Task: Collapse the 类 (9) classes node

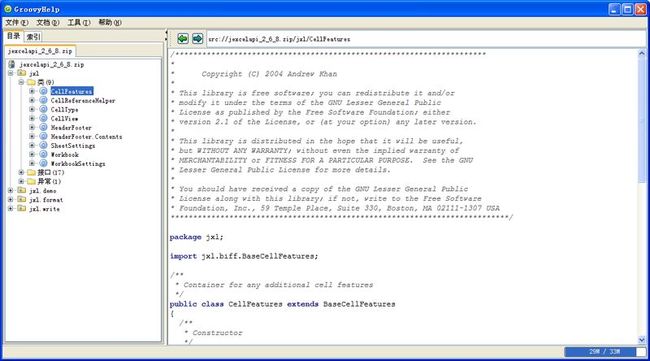Action: (x=21, y=82)
